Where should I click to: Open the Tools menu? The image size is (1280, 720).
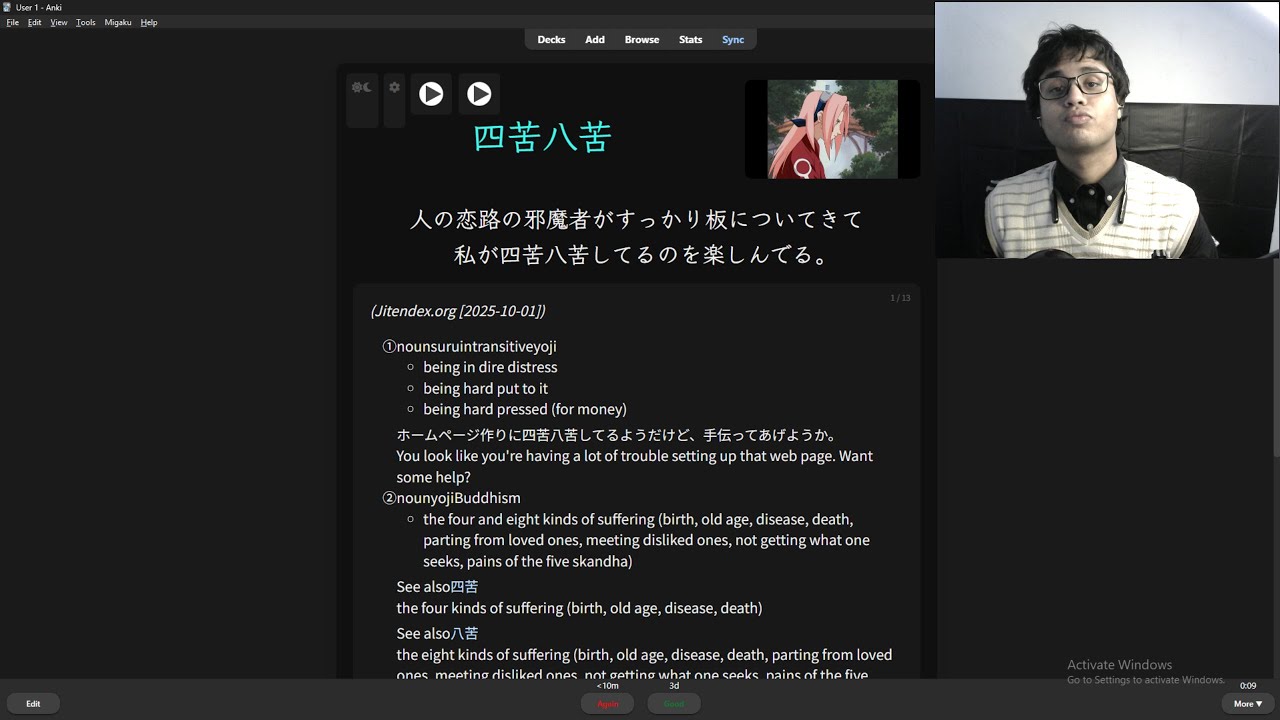point(86,22)
